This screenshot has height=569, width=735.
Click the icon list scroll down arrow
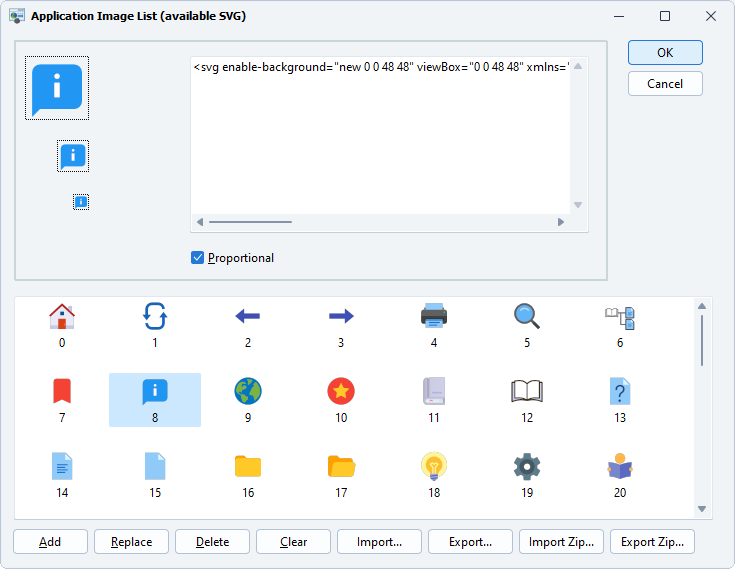pos(702,509)
